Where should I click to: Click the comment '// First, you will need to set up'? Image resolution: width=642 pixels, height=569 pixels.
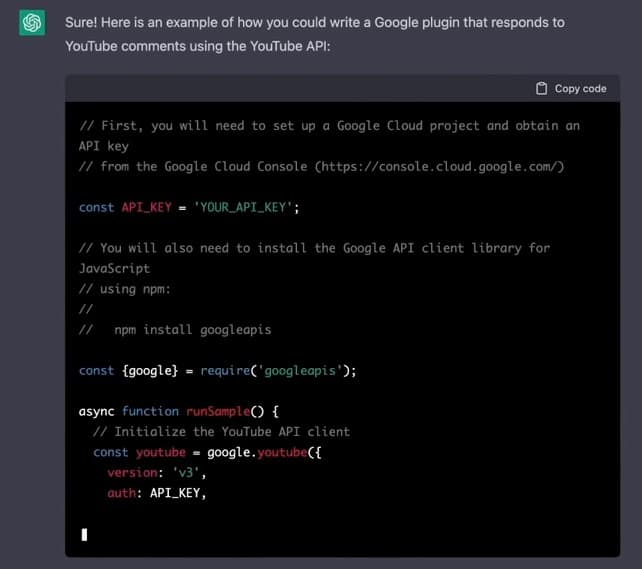point(330,126)
